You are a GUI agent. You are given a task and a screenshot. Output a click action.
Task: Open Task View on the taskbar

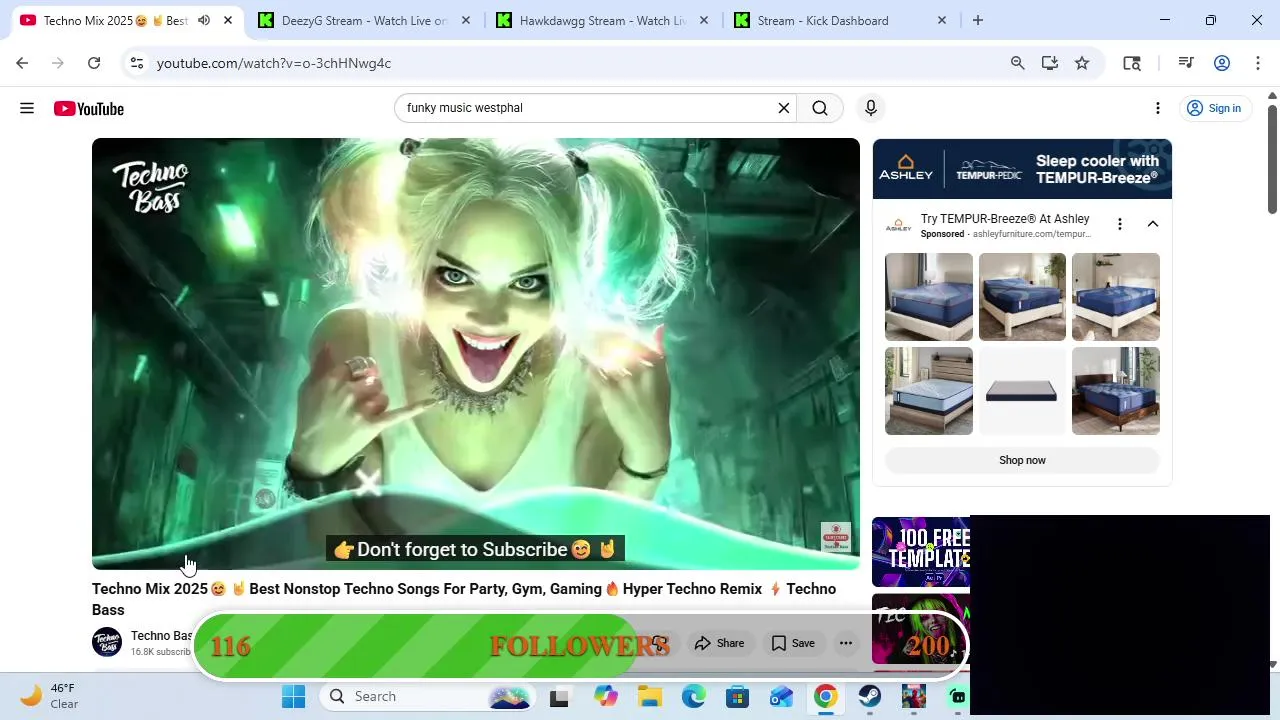tap(559, 696)
